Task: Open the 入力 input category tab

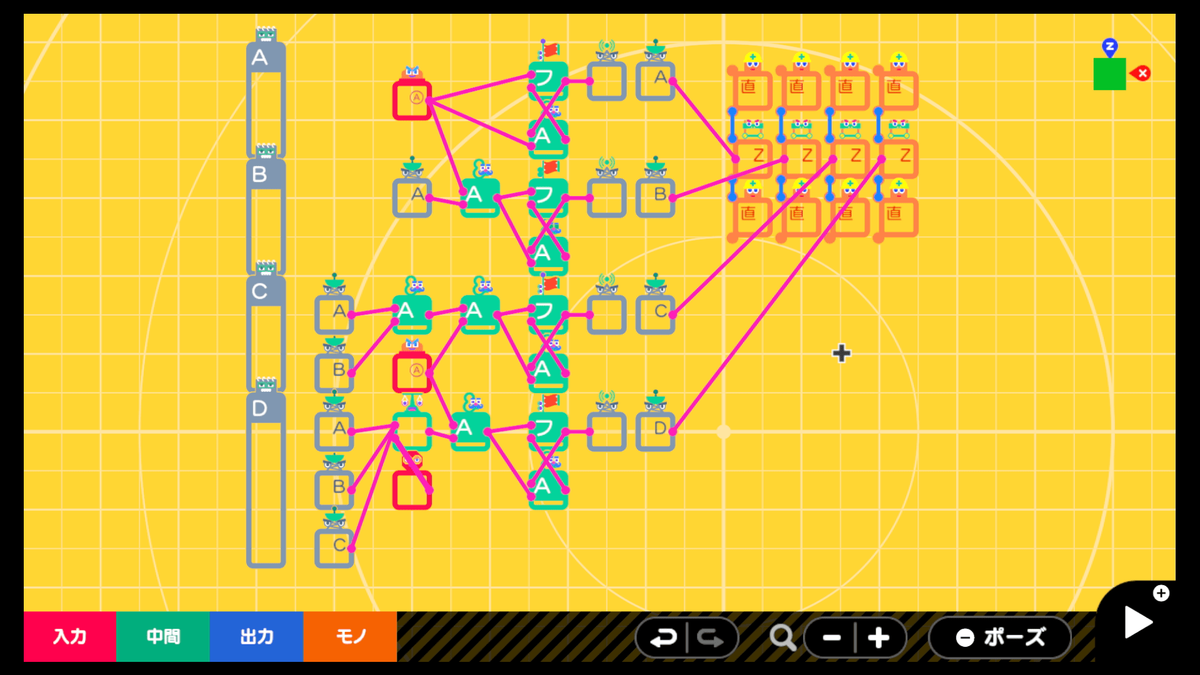Action: point(70,637)
